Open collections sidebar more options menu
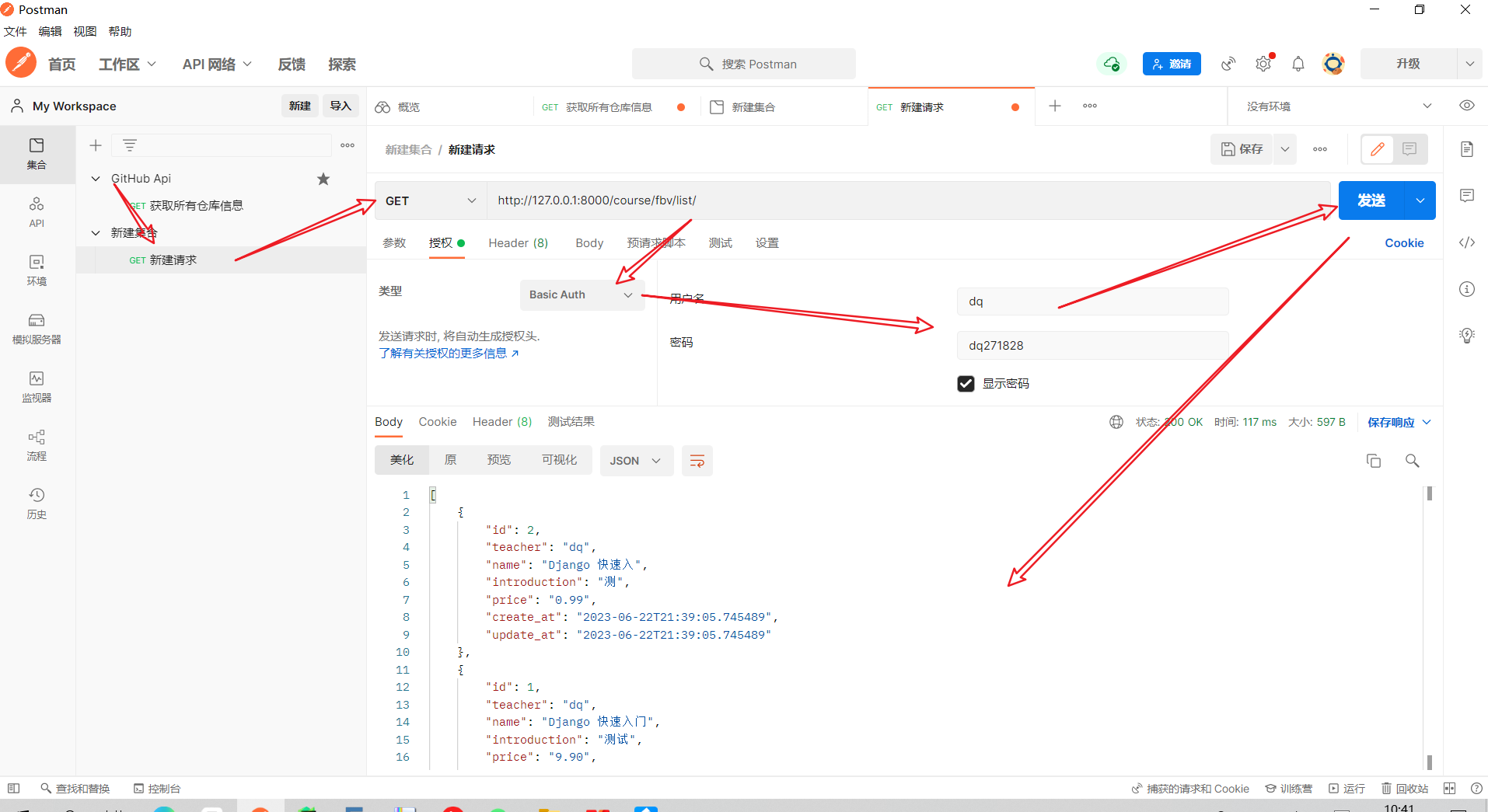Screen dimensions: 1488x812 point(348,145)
